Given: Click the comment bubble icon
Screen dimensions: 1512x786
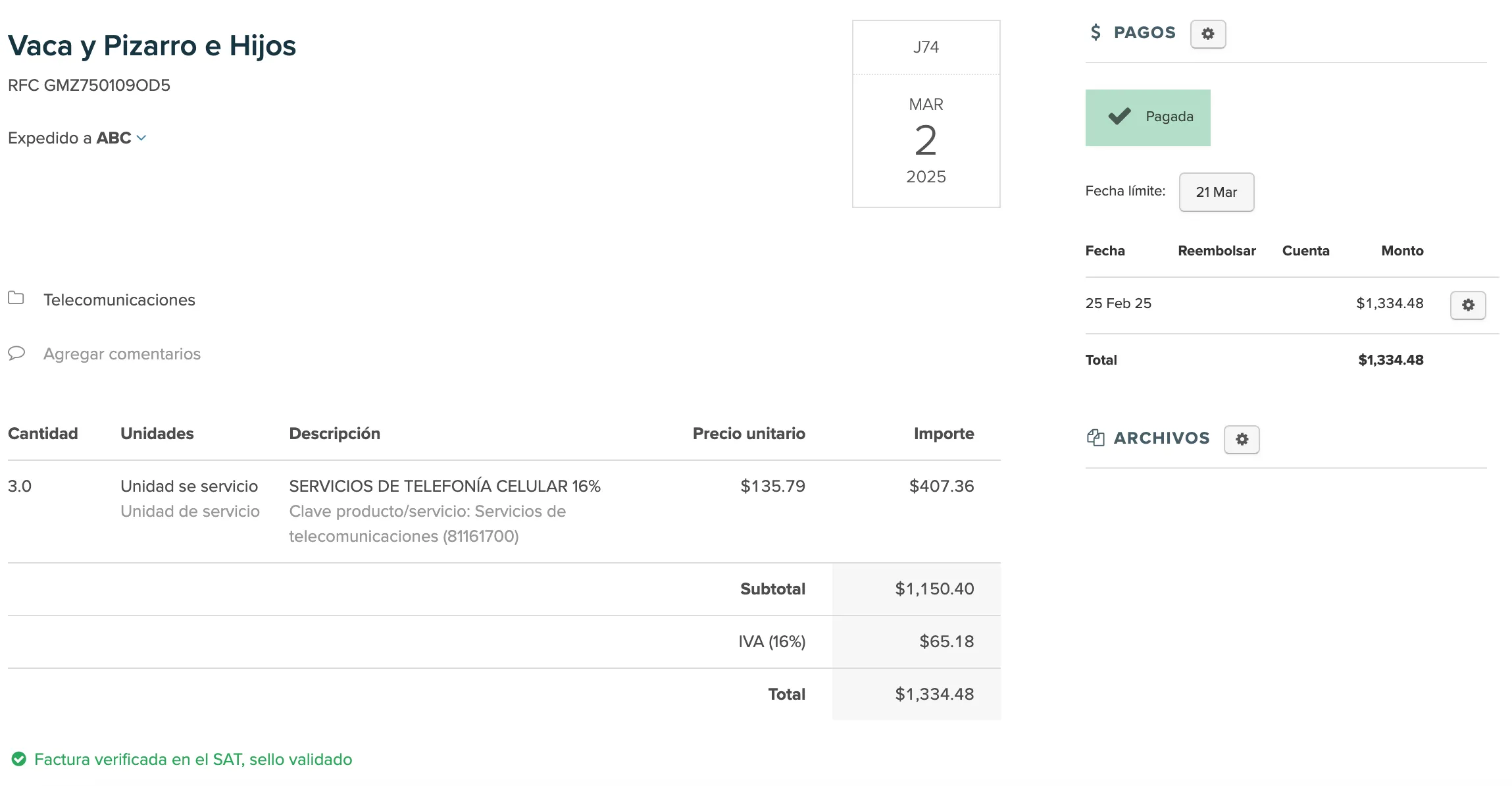Looking at the screenshot, I should [16, 354].
